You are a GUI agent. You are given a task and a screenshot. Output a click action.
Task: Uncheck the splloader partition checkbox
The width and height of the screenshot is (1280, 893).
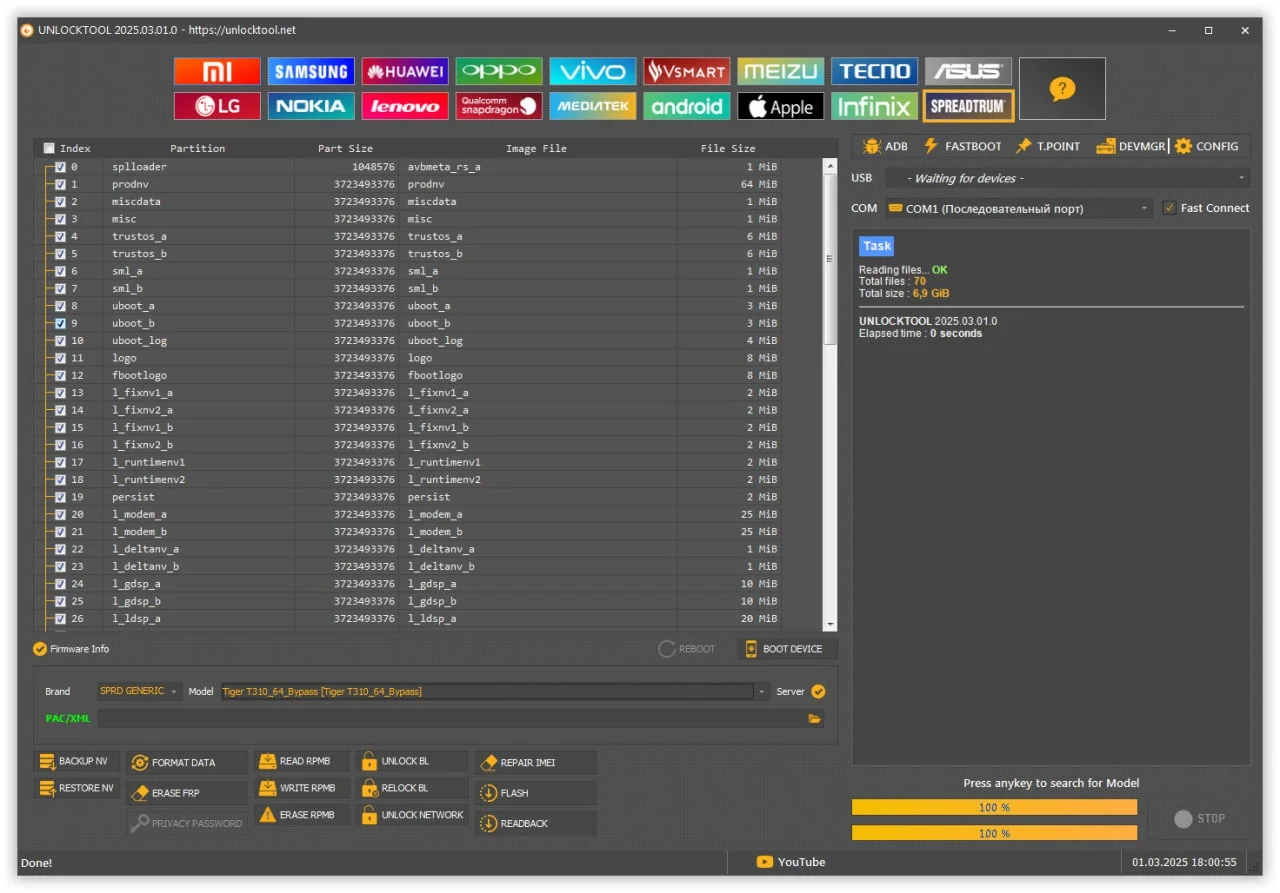click(x=61, y=167)
